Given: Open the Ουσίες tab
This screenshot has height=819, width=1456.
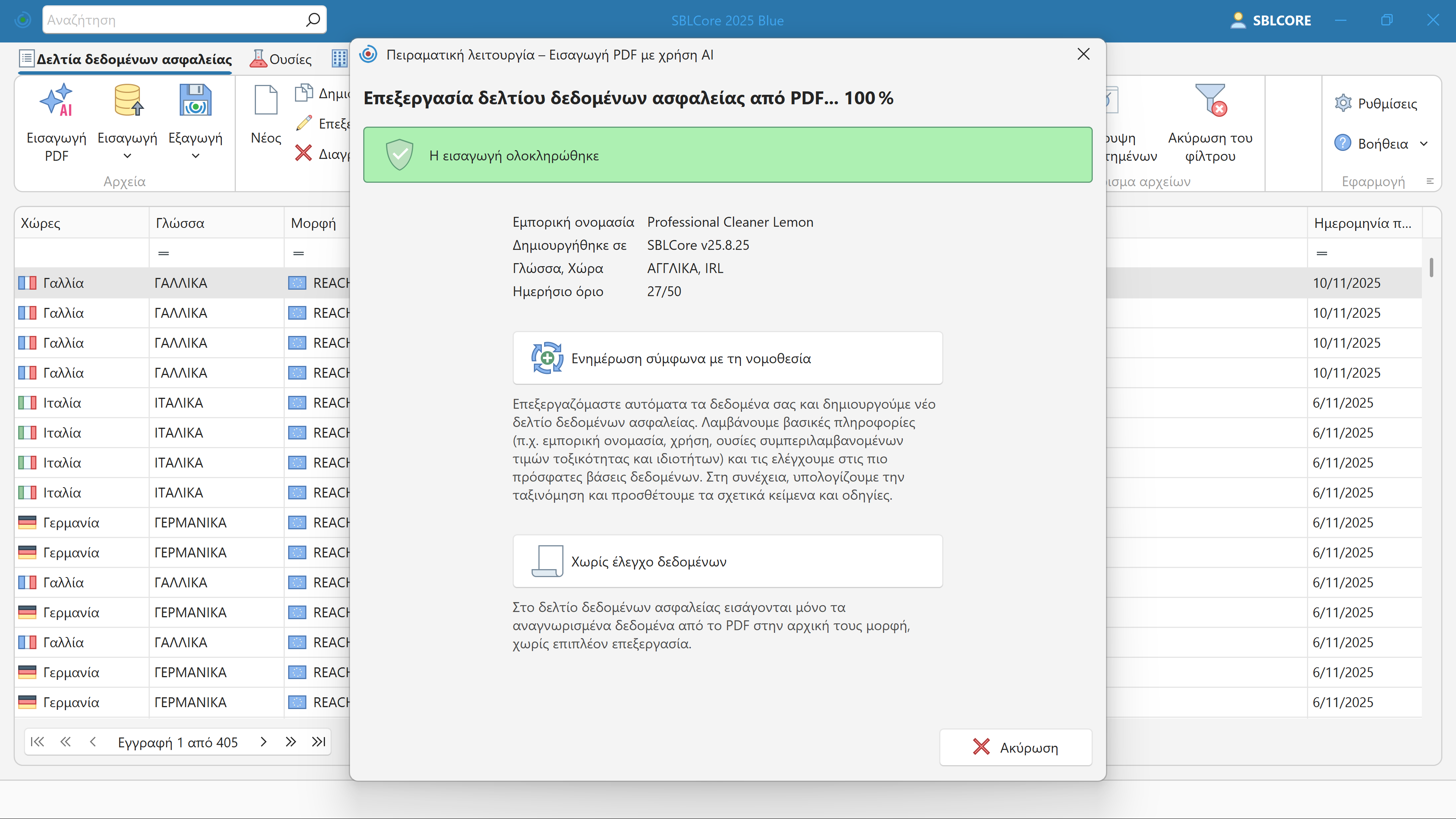Looking at the screenshot, I should (281, 60).
